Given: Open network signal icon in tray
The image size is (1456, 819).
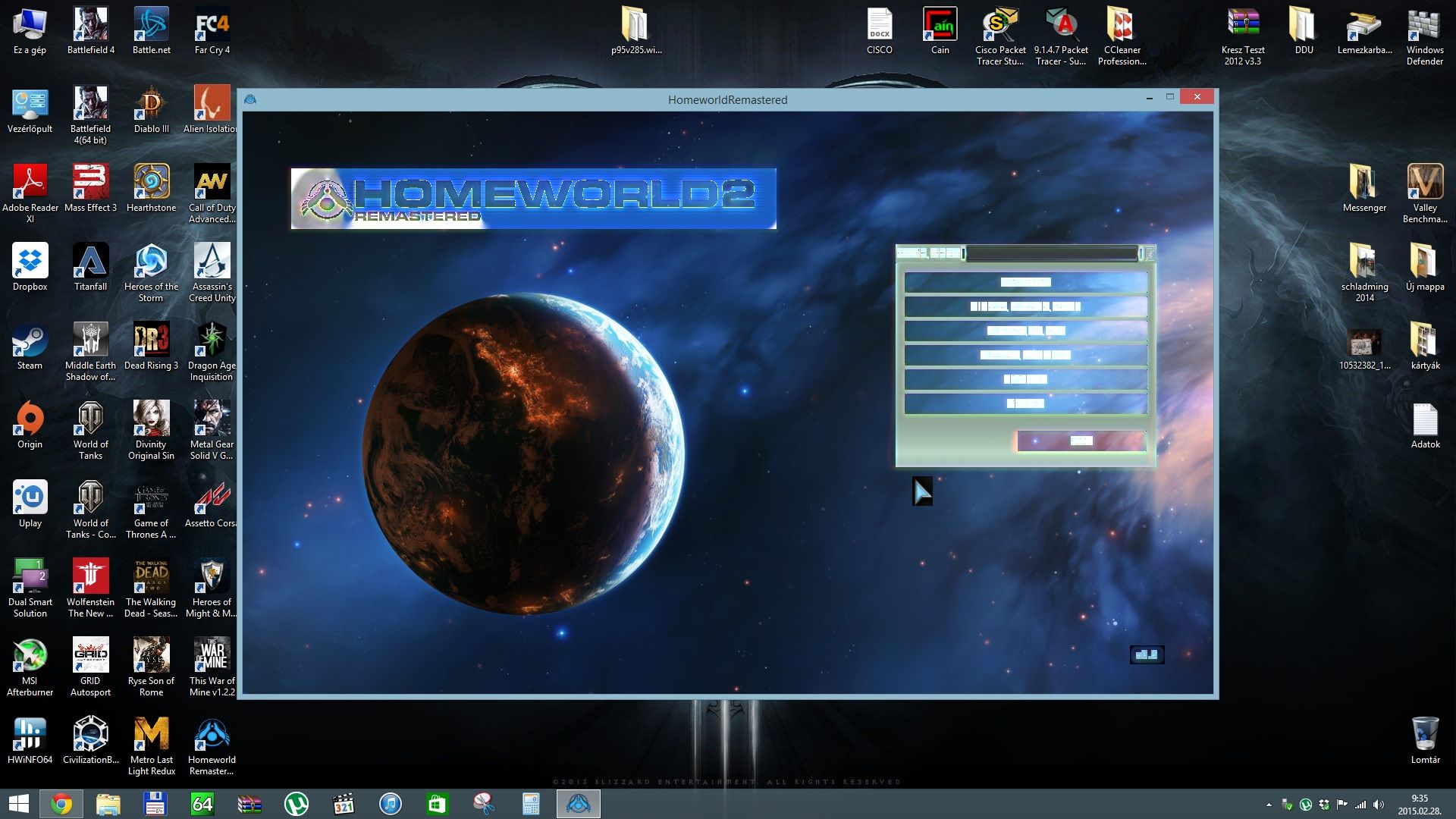Looking at the screenshot, I should tap(1360, 805).
